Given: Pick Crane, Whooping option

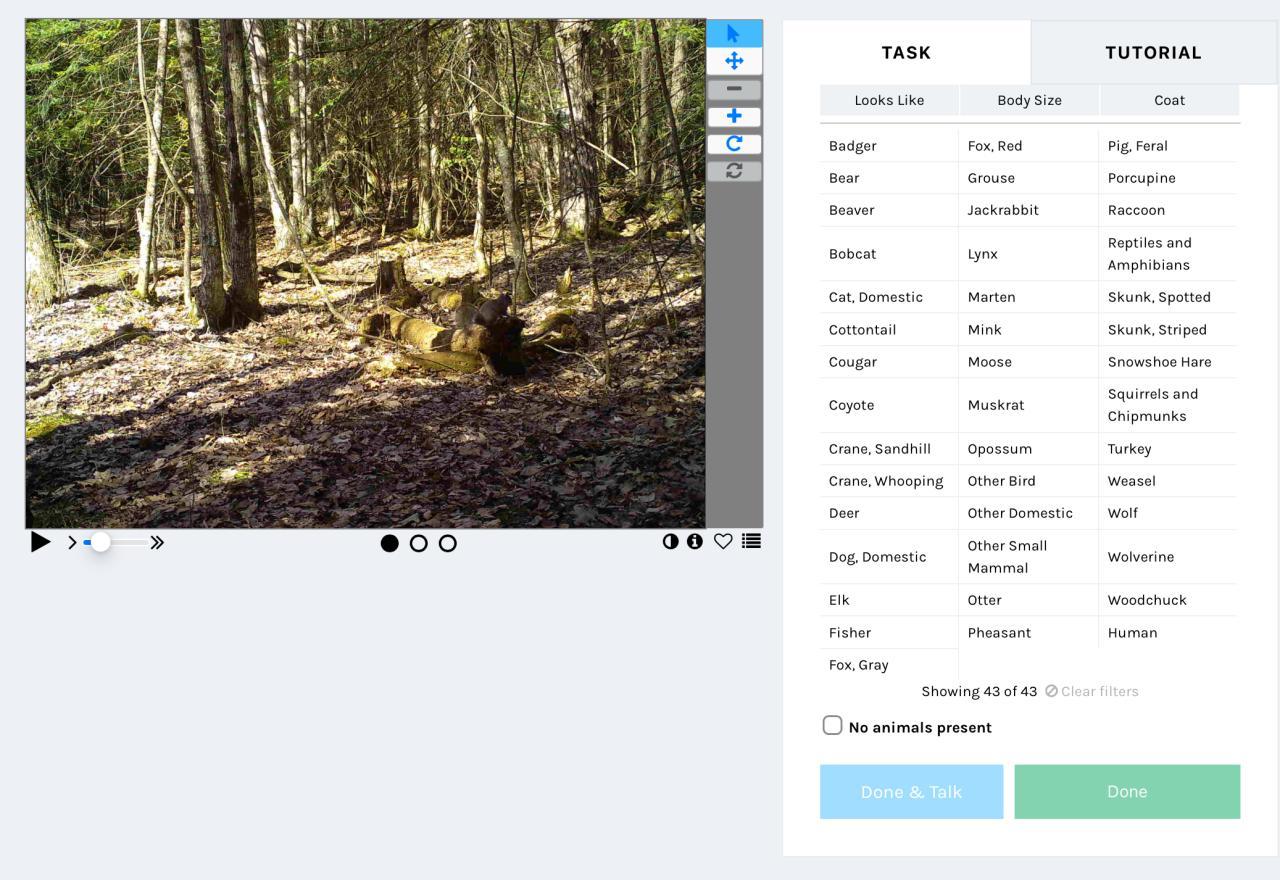Looking at the screenshot, I should pos(889,481).
